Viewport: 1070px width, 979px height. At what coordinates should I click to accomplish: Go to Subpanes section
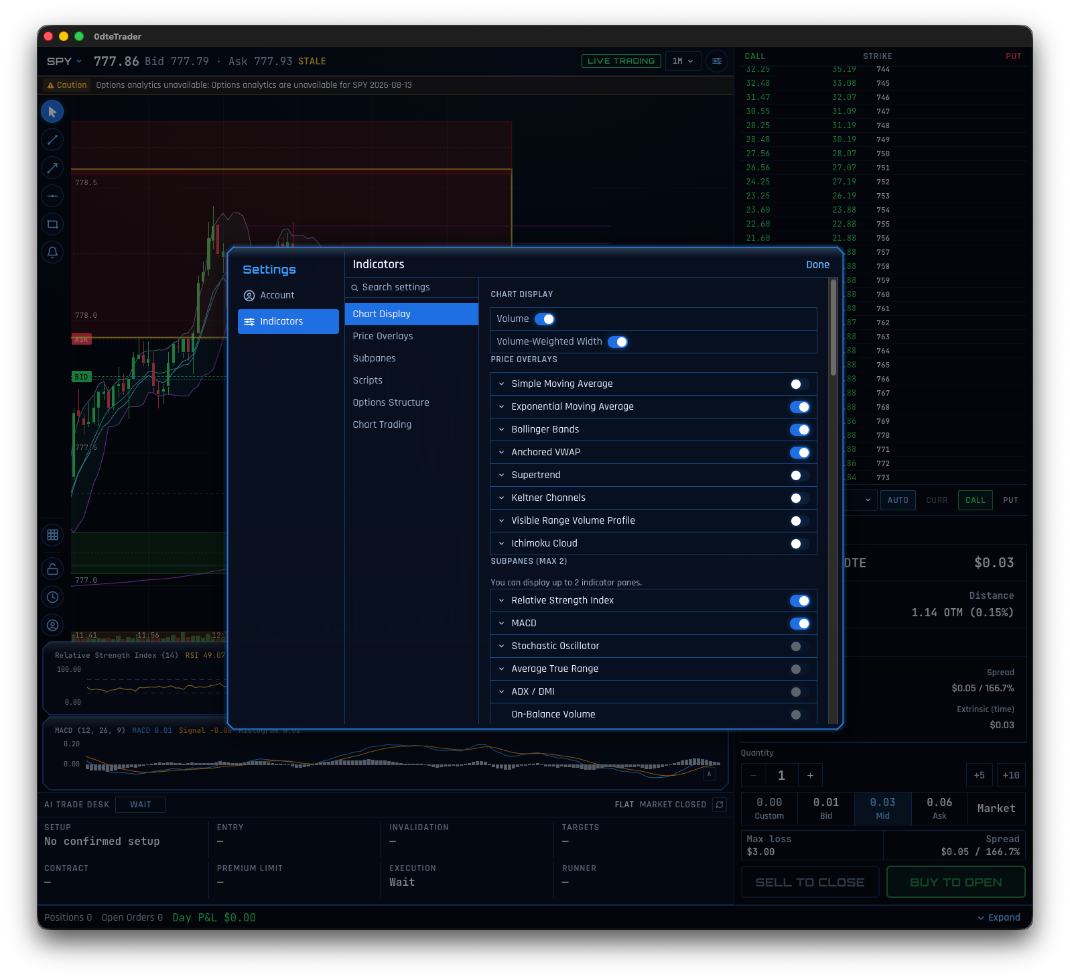tap(411, 358)
